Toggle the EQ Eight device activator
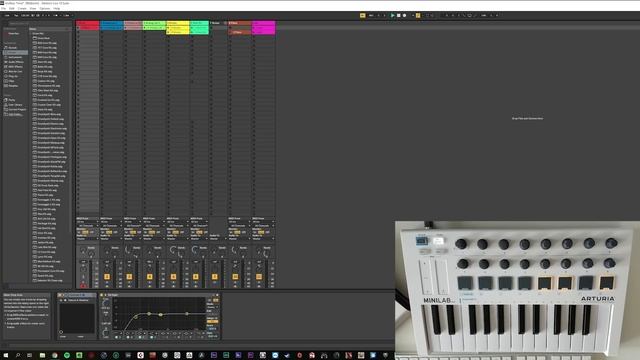640x360 pixels. (103, 295)
